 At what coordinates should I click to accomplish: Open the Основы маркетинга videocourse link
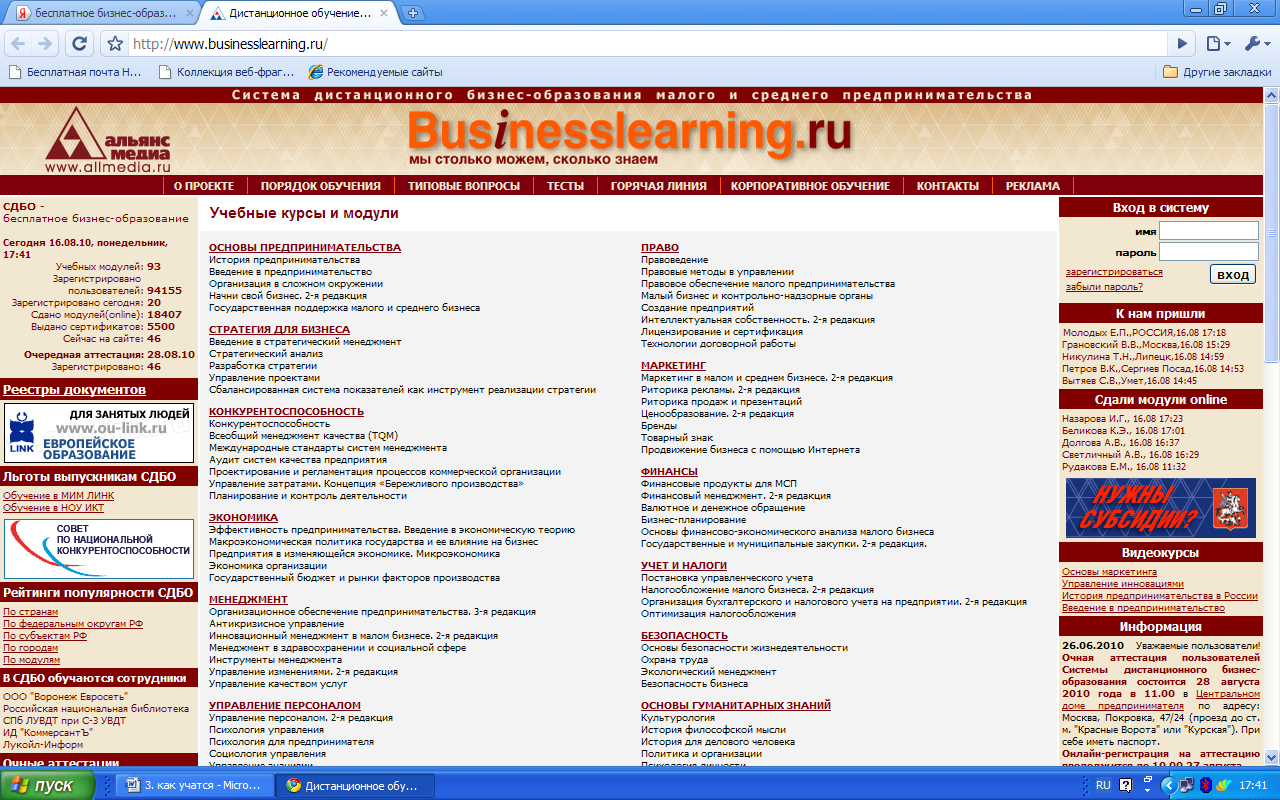1109,572
